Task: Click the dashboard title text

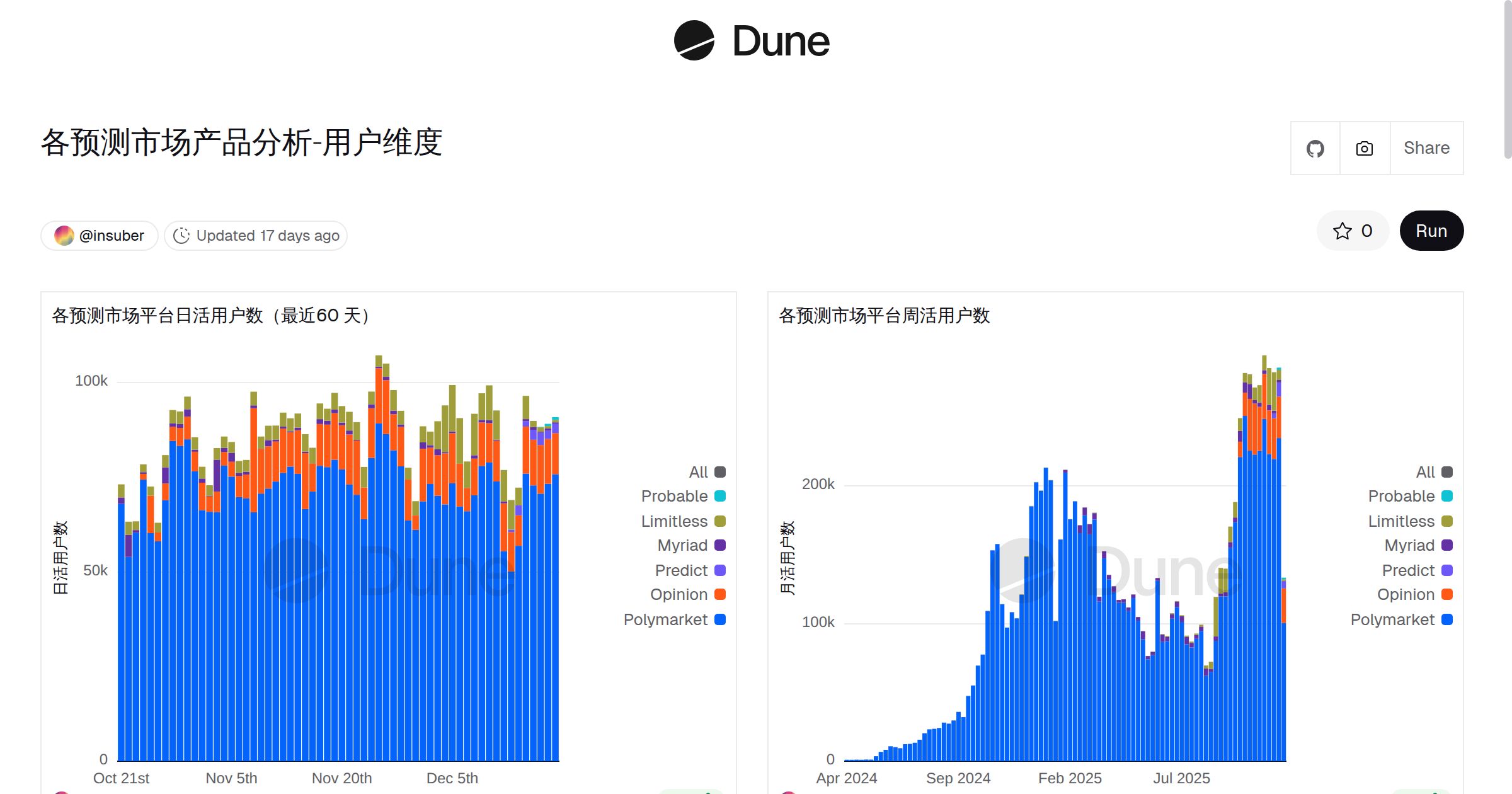Action: pos(241,144)
